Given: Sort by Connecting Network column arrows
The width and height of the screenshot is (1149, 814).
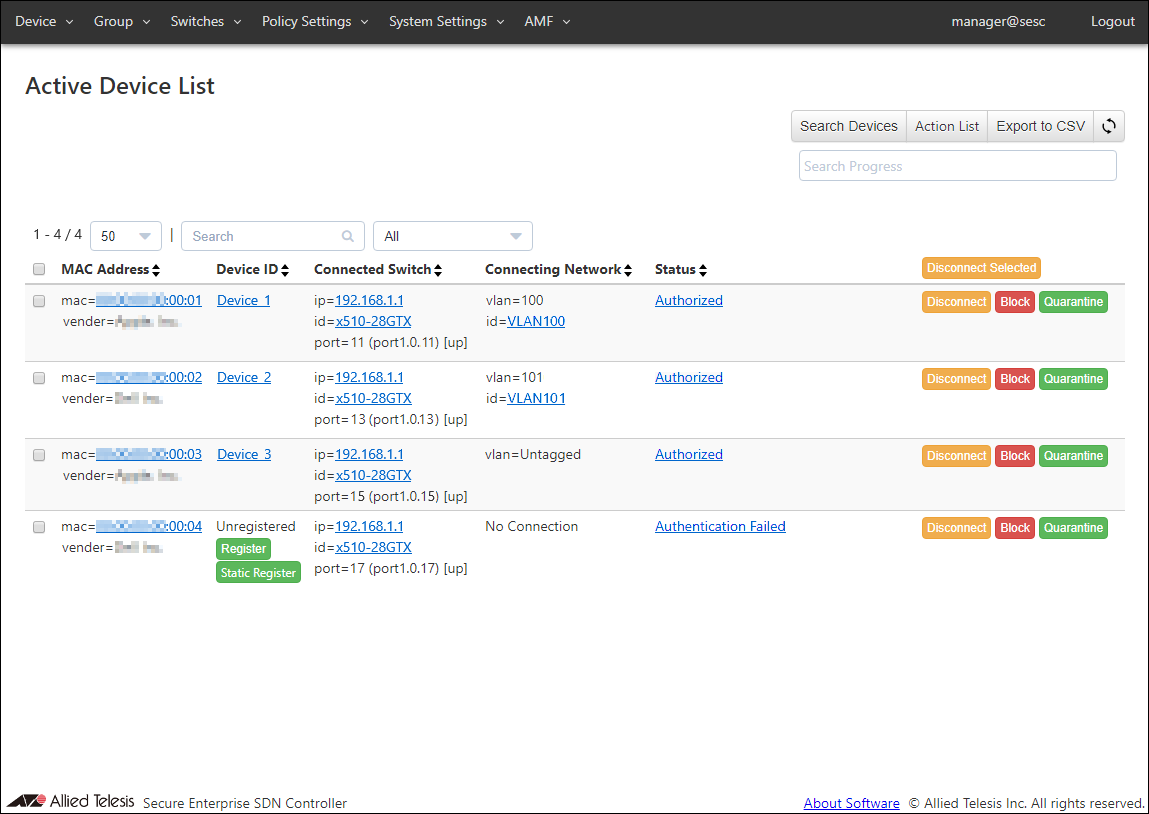Looking at the screenshot, I should (x=629, y=270).
